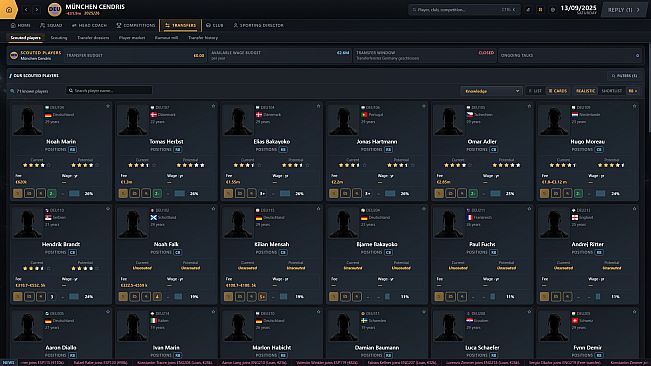Screen dimensions: 651x366
Task: Switch to the Transfer history subtab
Action: point(203,38)
